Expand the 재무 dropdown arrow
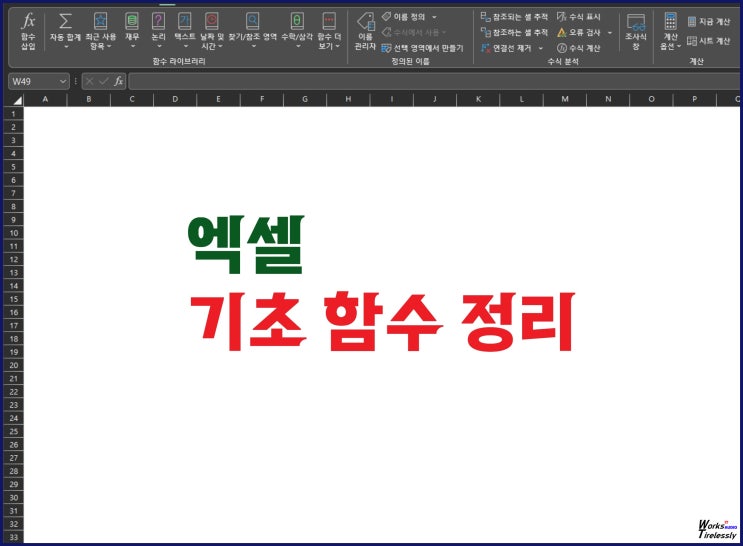Screen dimensions: 743x546 click(x=132, y=46)
